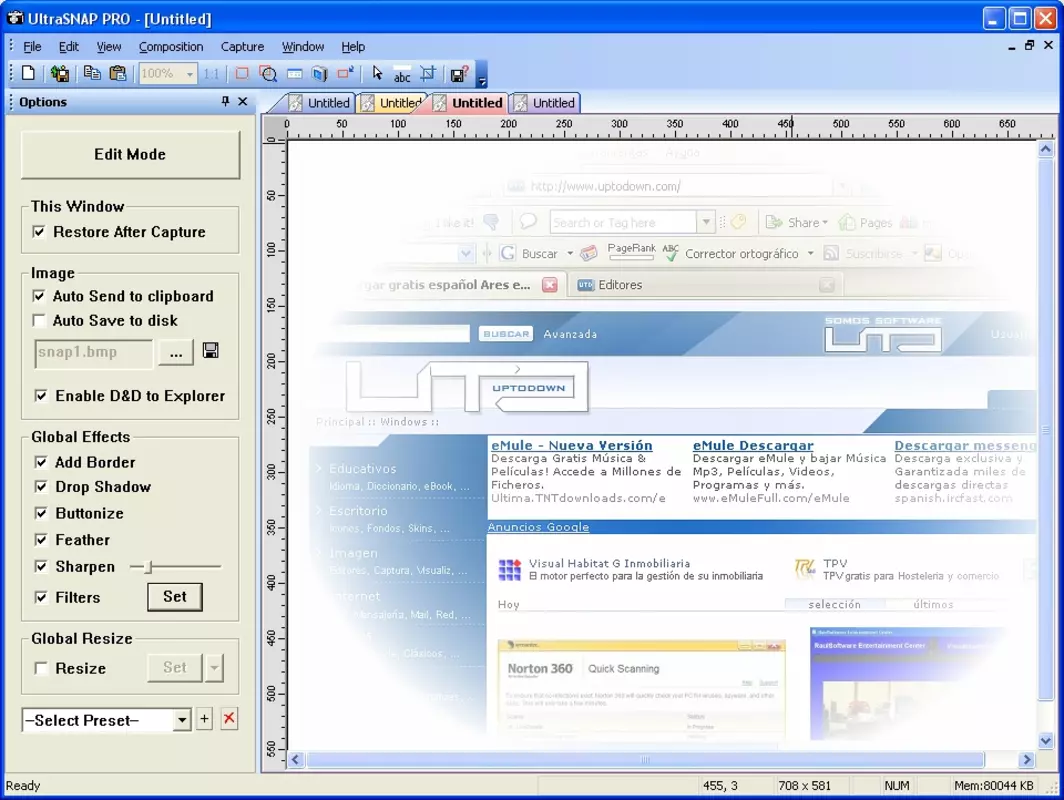
Task: Click the Edit Mode button
Action: coord(130,155)
